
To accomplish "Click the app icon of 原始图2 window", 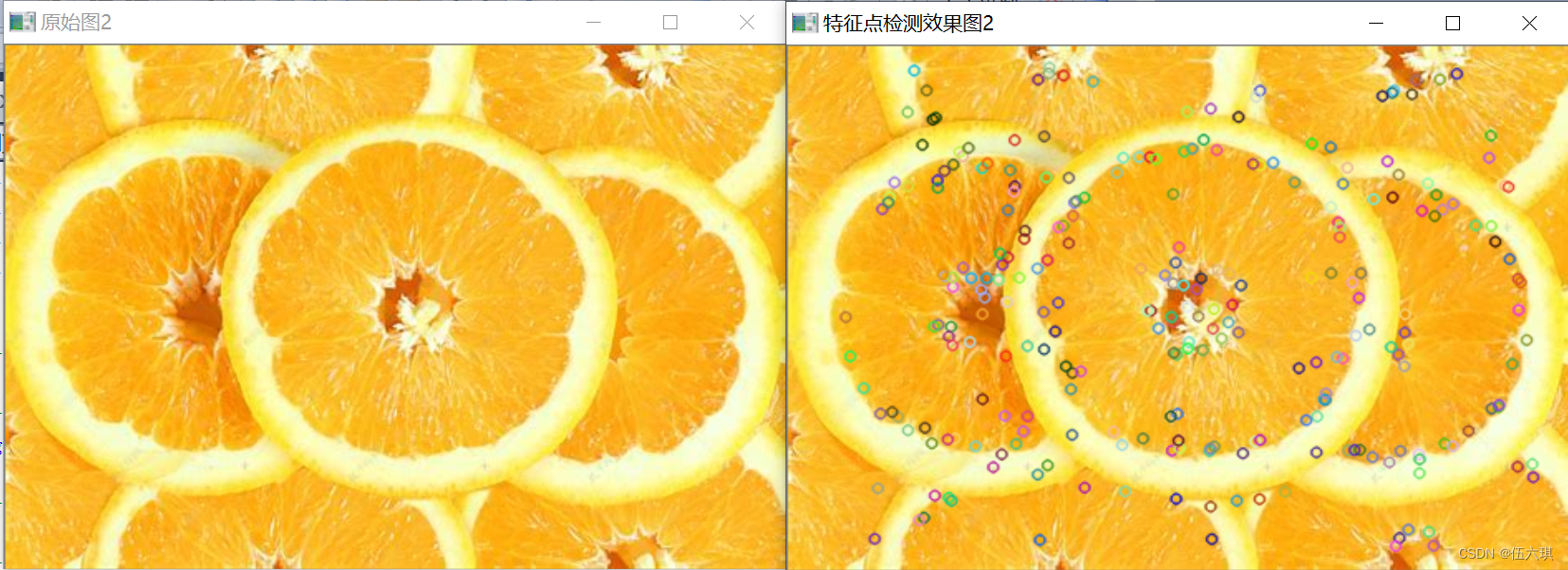I will click(x=22, y=22).
